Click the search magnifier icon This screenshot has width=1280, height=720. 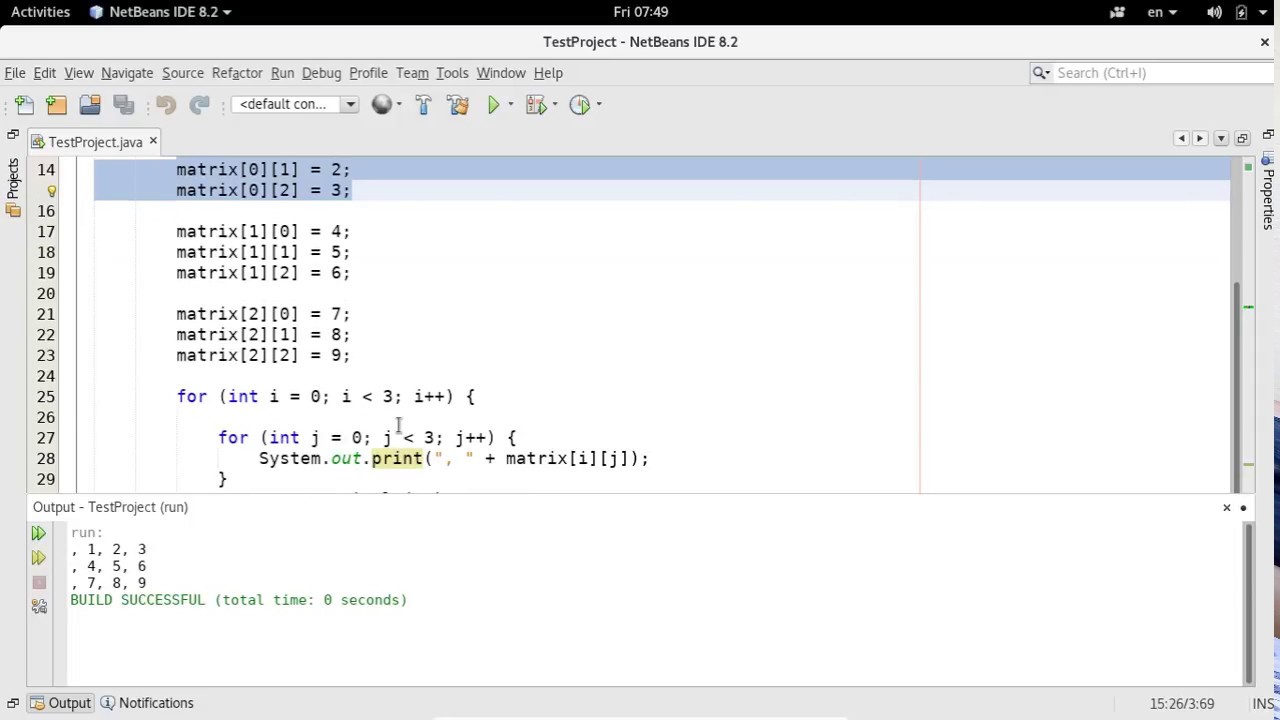tap(1040, 73)
